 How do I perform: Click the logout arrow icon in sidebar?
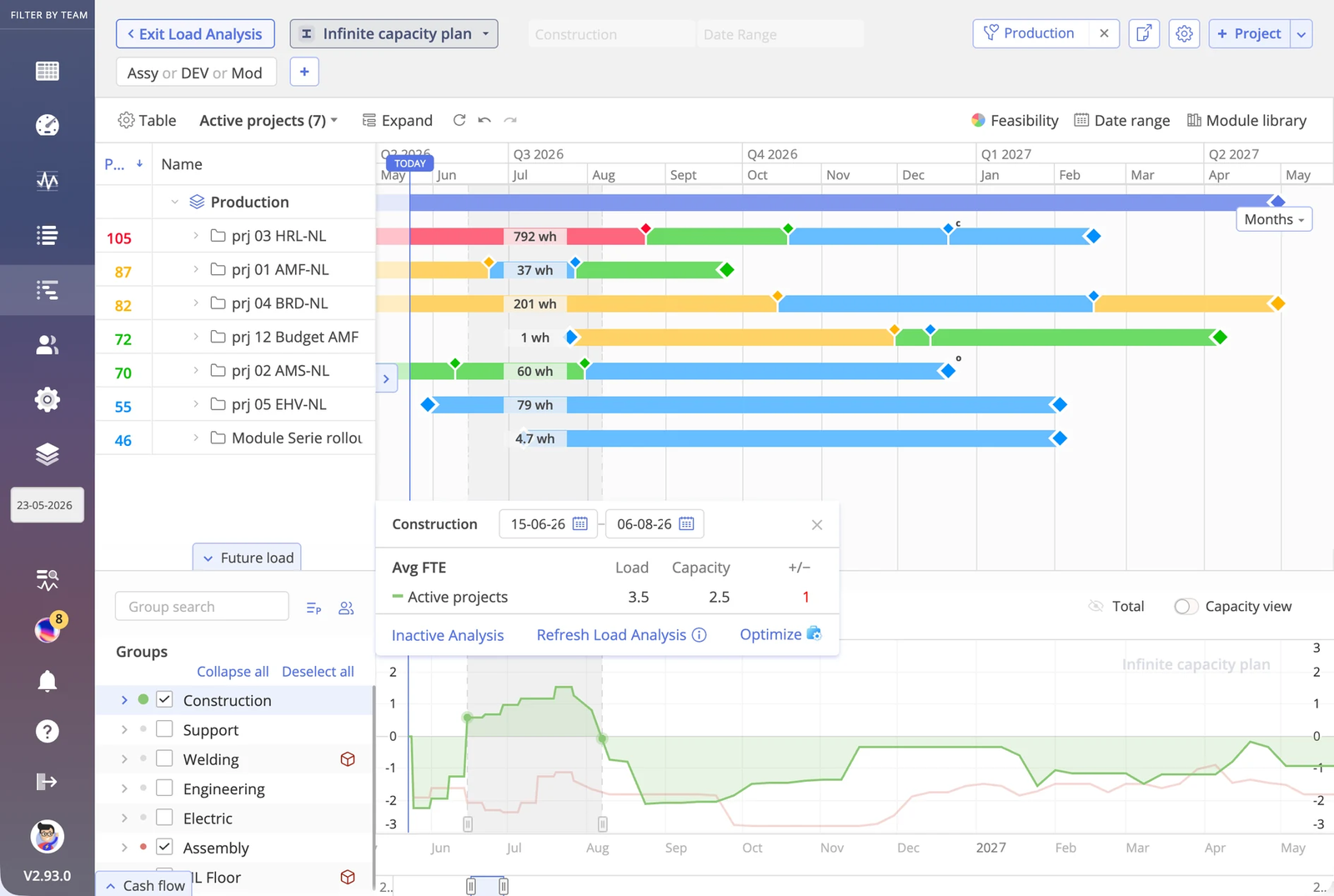pos(48,781)
